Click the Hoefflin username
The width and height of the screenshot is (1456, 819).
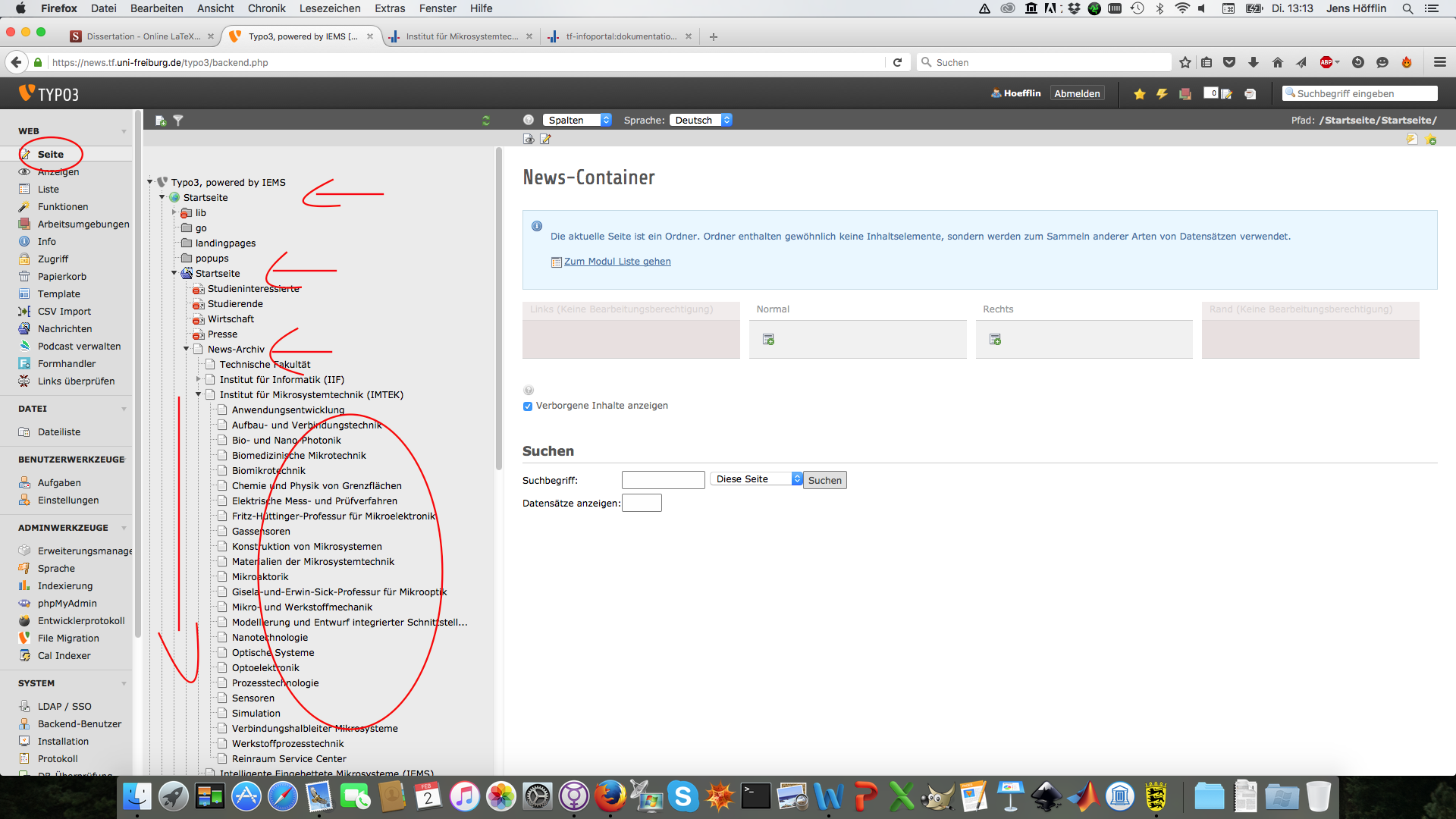pyautogui.click(x=1022, y=94)
